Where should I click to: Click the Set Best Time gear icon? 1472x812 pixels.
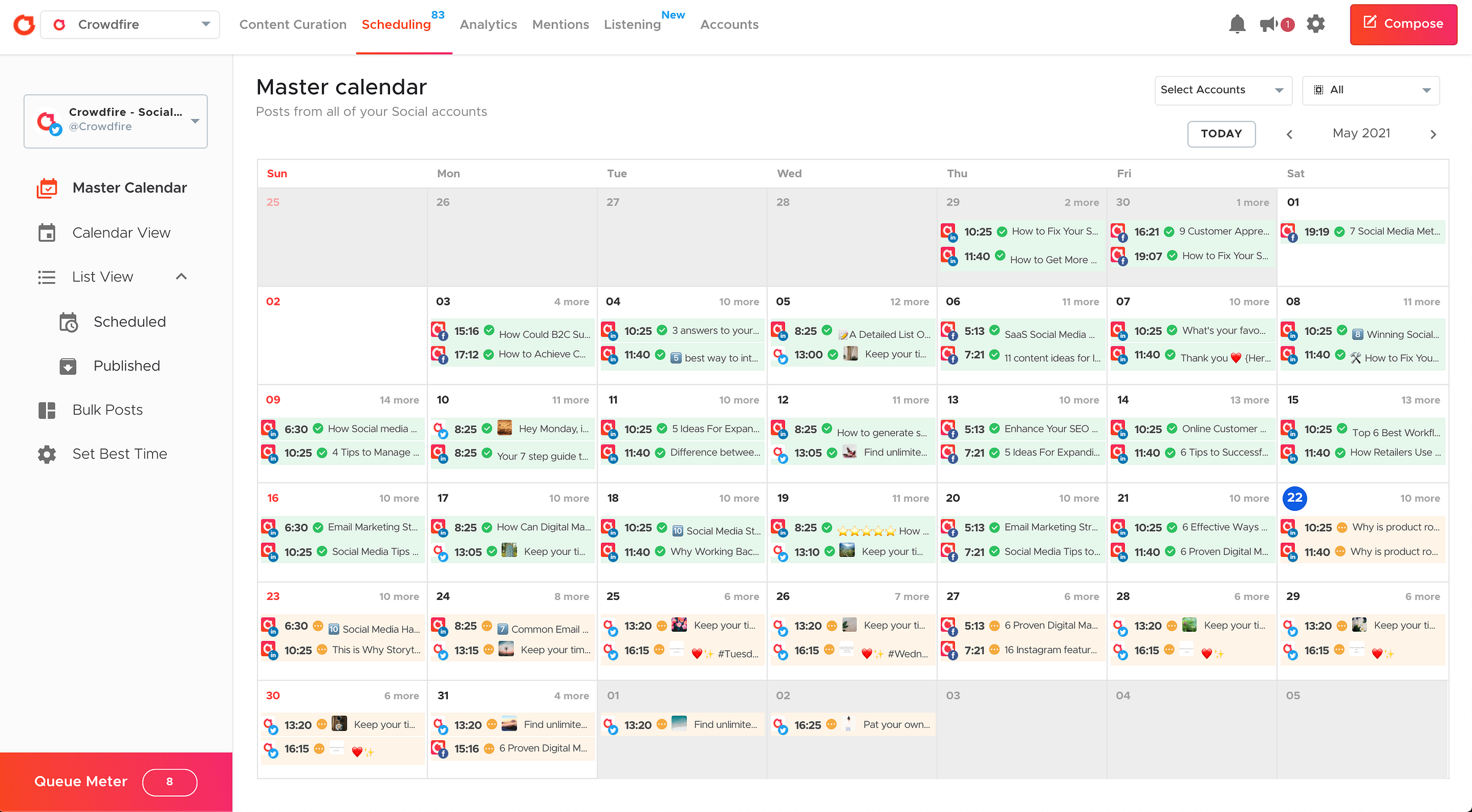tap(47, 454)
